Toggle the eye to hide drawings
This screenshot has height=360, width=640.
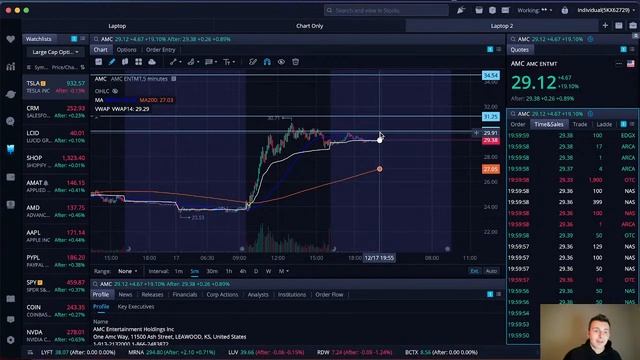[281, 62]
